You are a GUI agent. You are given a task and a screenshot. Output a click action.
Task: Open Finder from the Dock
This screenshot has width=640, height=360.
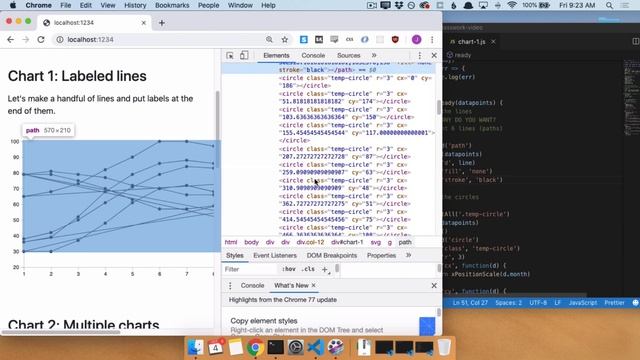click(x=196, y=347)
